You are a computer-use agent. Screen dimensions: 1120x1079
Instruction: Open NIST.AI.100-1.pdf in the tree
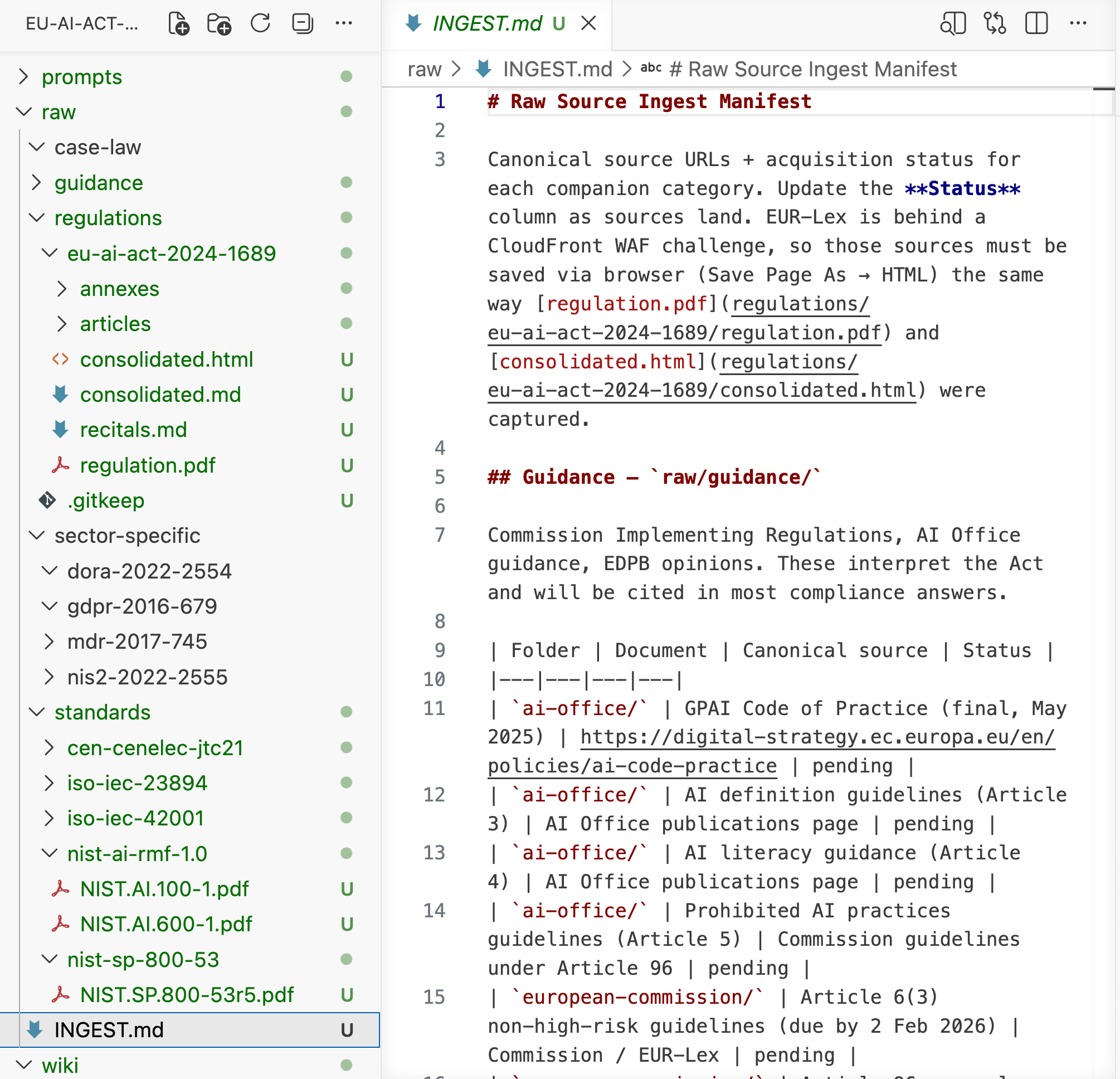pyautogui.click(x=164, y=889)
